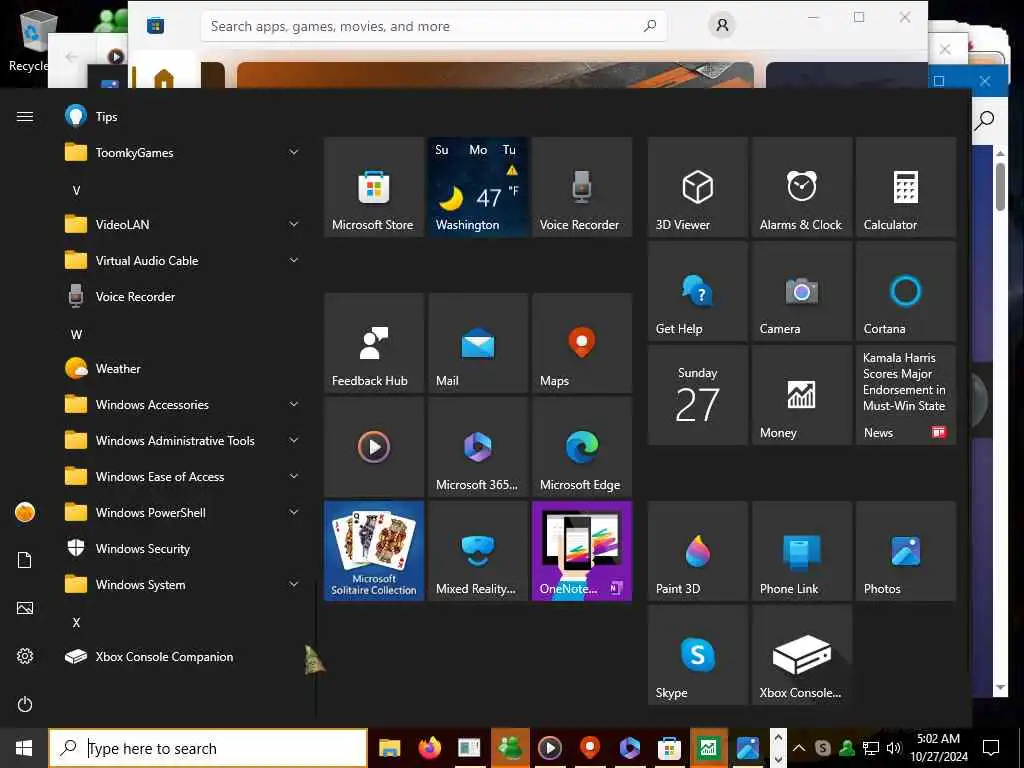1024x768 pixels.
Task: Launch the Microsoft 365 tile
Action: coord(478,447)
